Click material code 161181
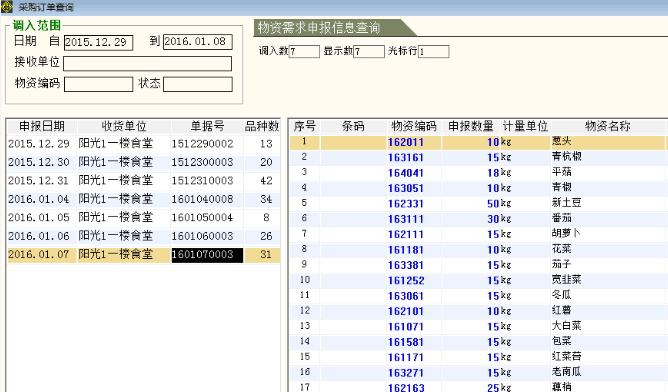The width and height of the screenshot is (668, 392). (406, 250)
